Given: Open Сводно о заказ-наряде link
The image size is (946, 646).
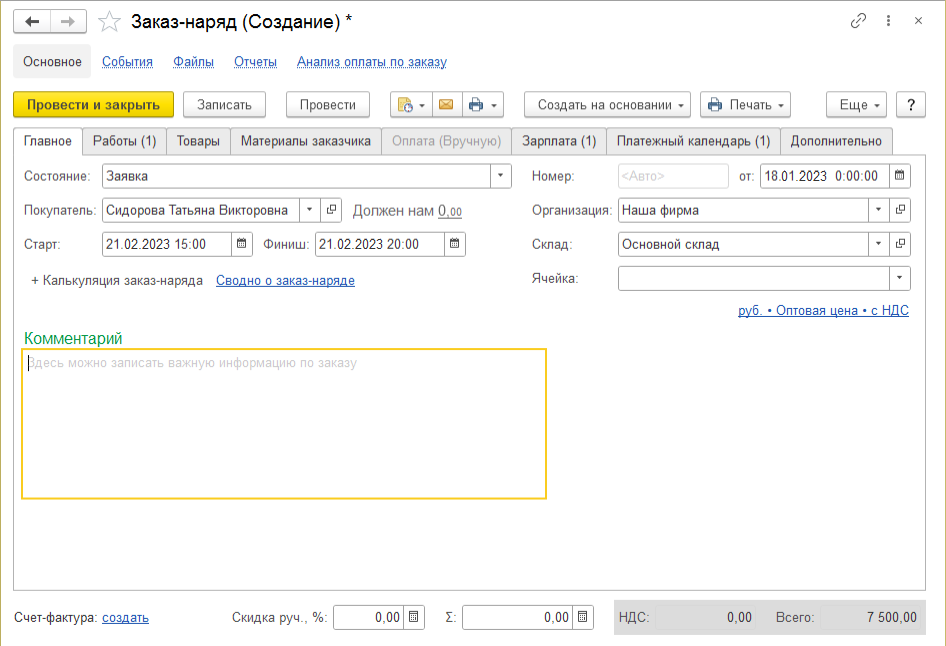Looking at the screenshot, I should [285, 281].
